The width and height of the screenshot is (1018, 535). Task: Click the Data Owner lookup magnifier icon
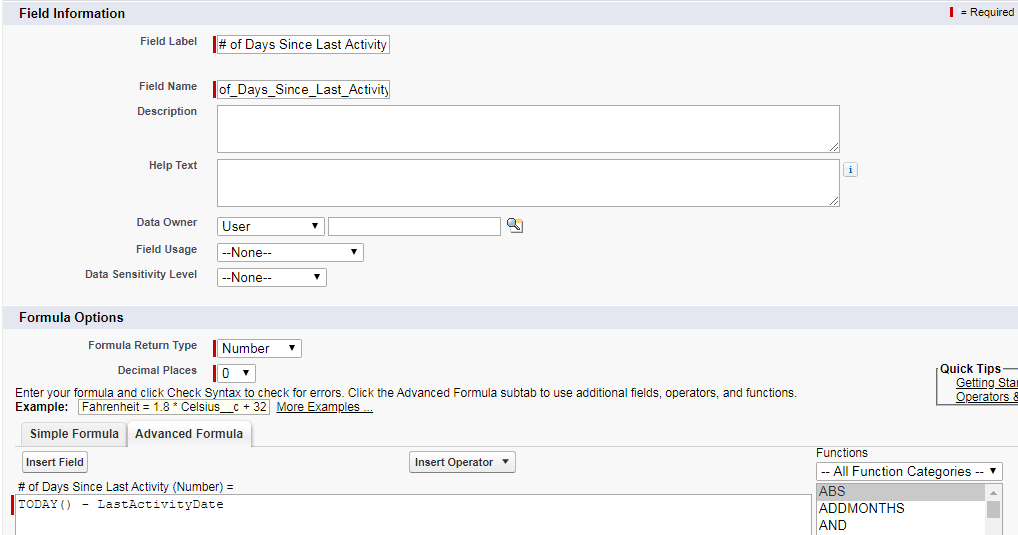(515, 225)
